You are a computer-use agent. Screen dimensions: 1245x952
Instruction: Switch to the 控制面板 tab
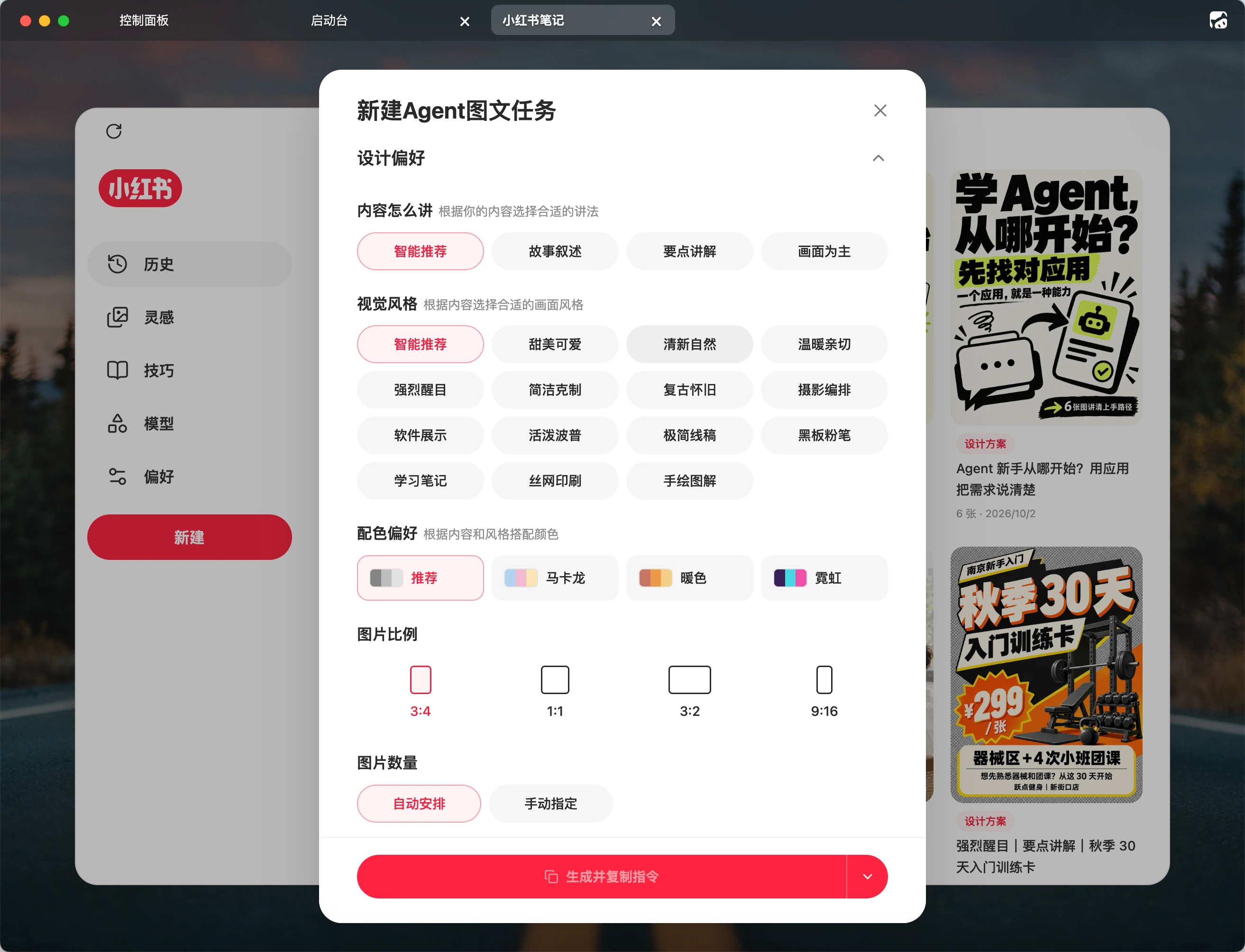144,20
